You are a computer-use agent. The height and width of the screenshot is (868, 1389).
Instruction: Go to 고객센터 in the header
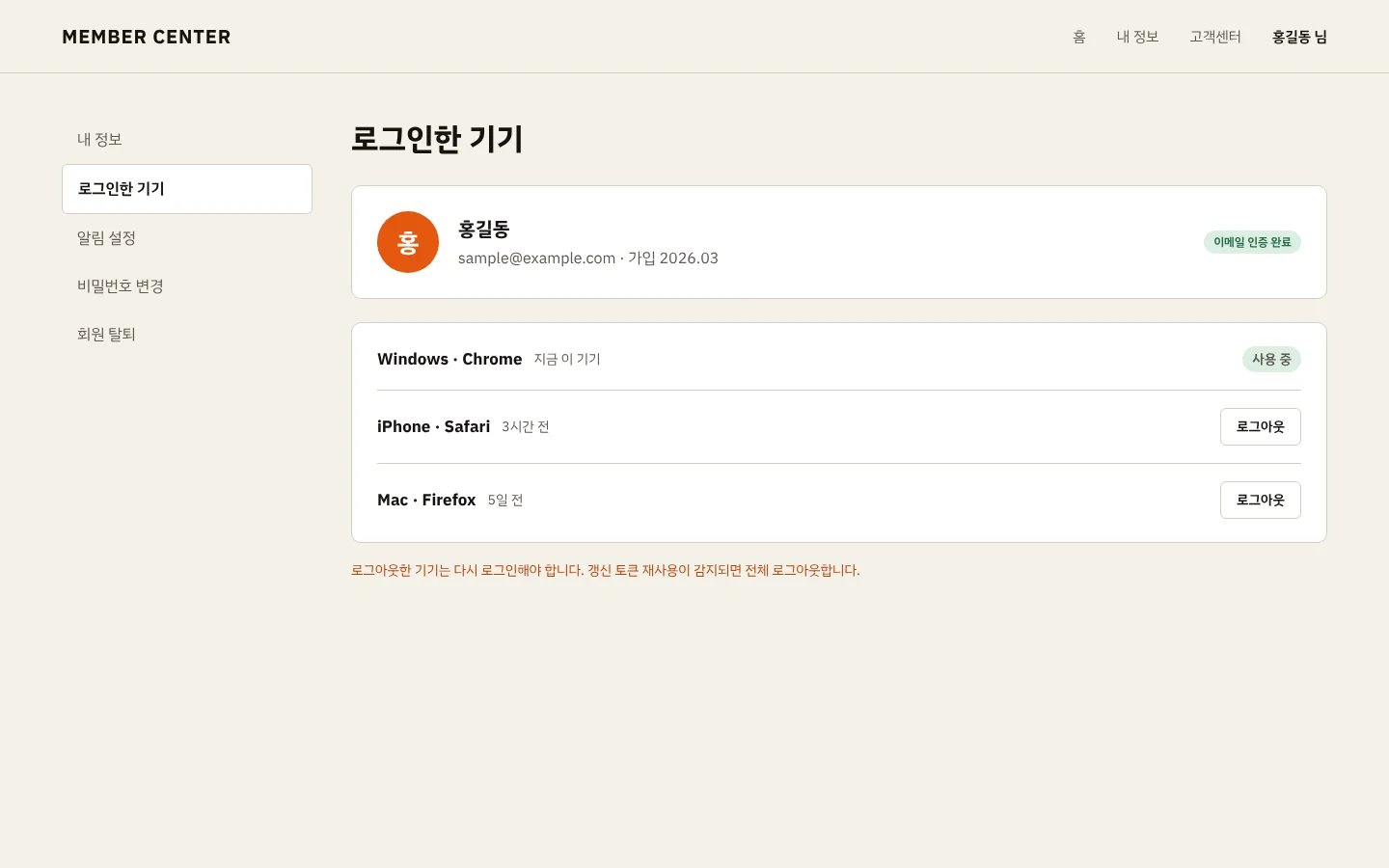pos(1215,37)
